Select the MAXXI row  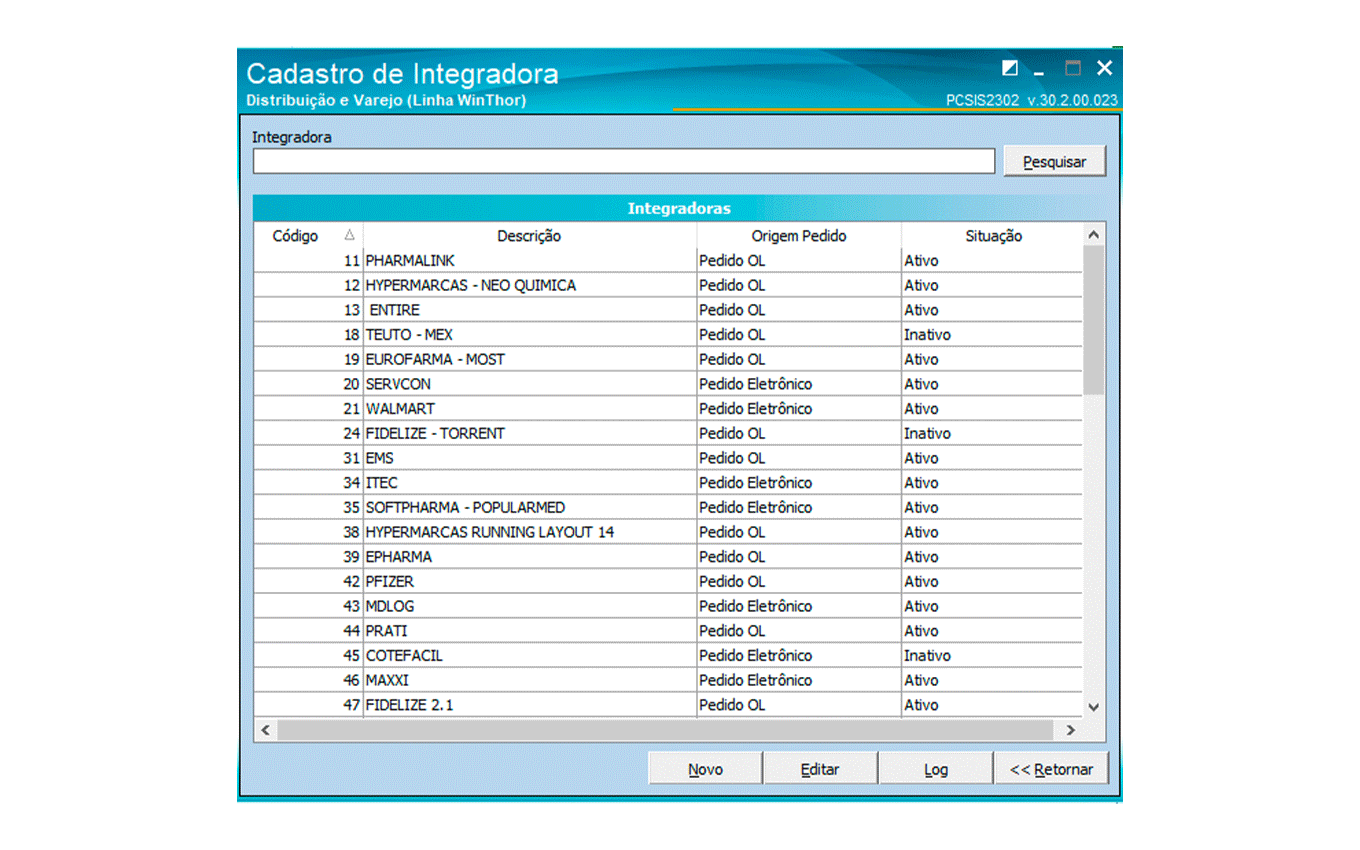pos(668,680)
